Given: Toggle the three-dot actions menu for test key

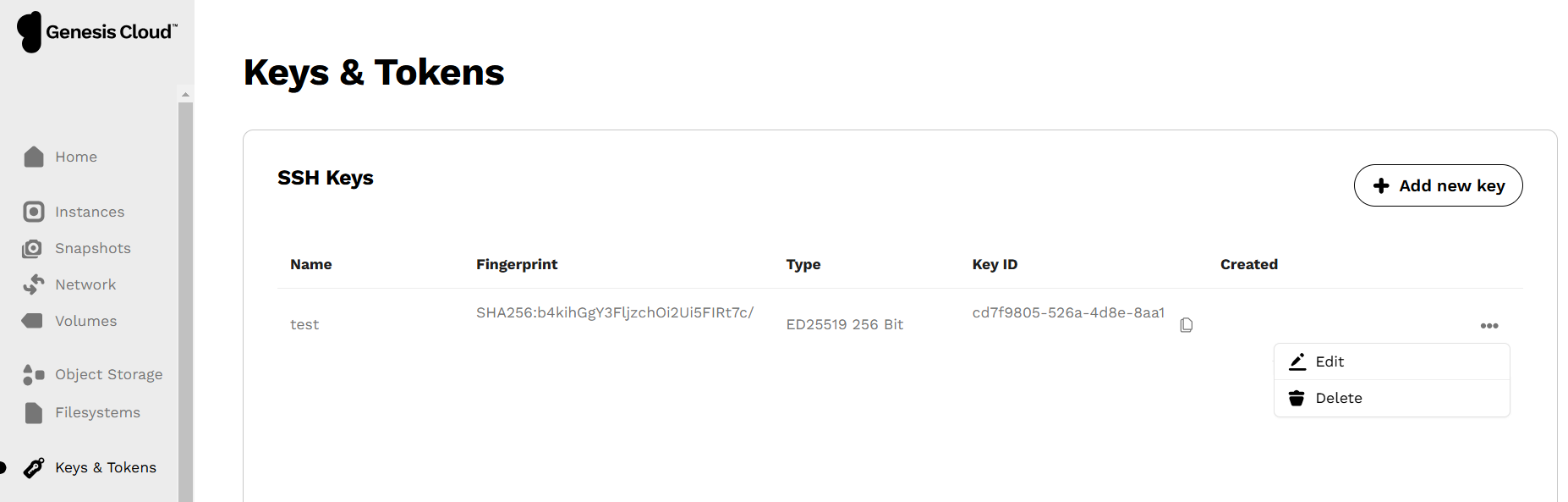Looking at the screenshot, I should click(x=1489, y=326).
